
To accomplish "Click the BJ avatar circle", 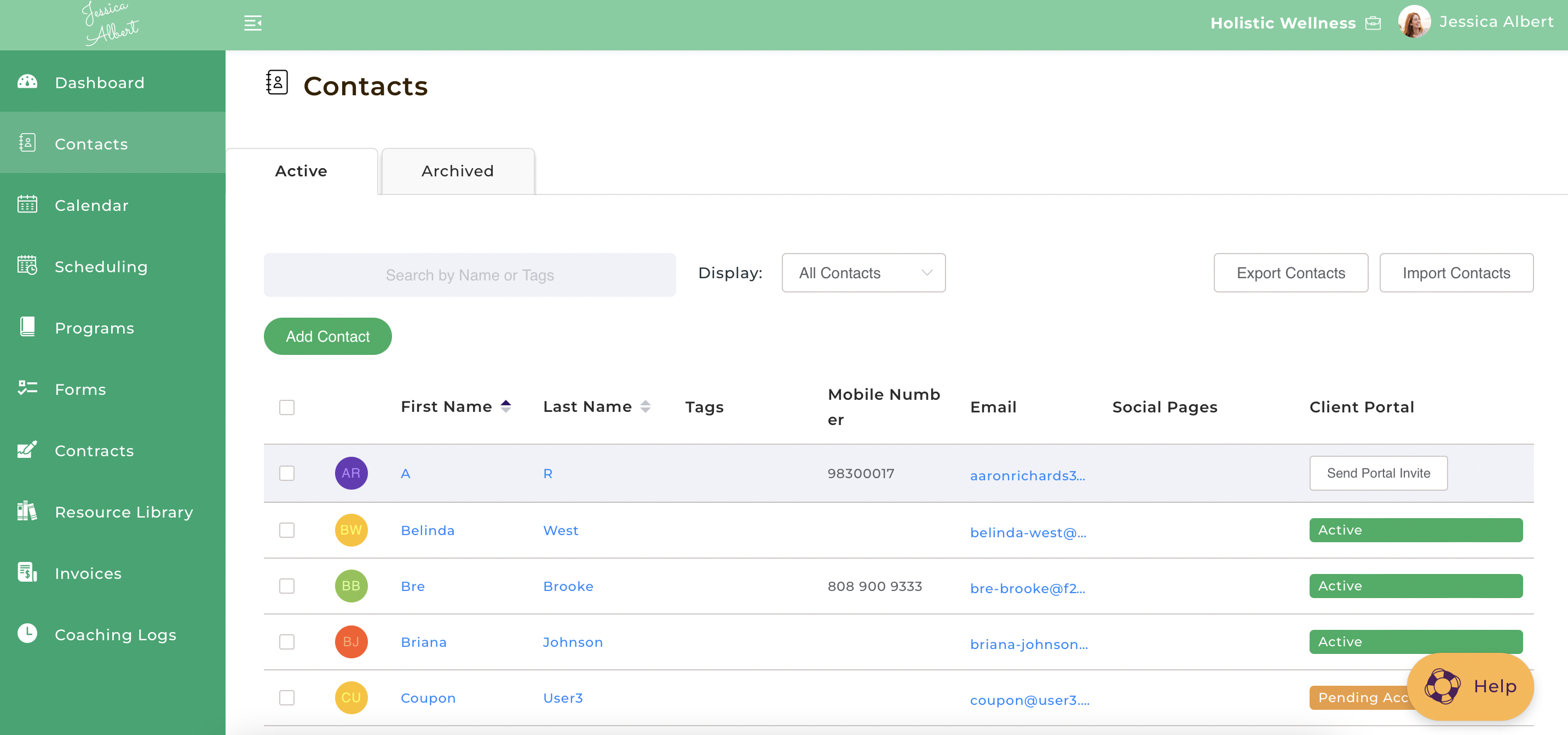I will coord(351,642).
